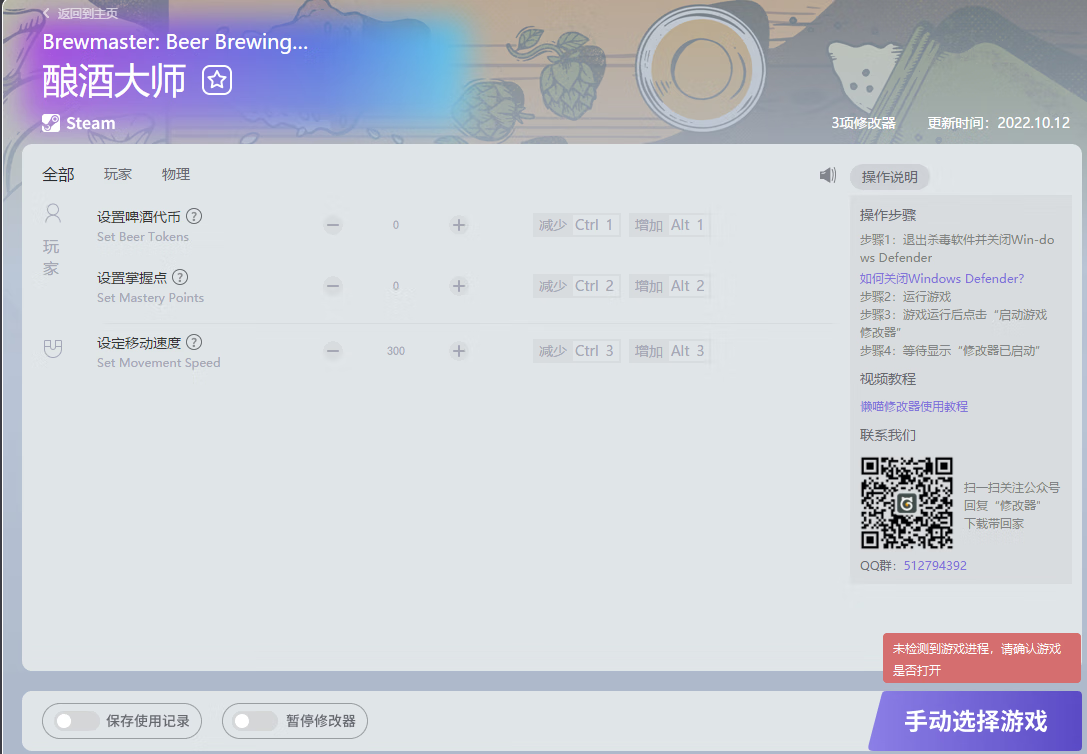Click the 操作说明 button
1087x754 pixels.
(889, 177)
